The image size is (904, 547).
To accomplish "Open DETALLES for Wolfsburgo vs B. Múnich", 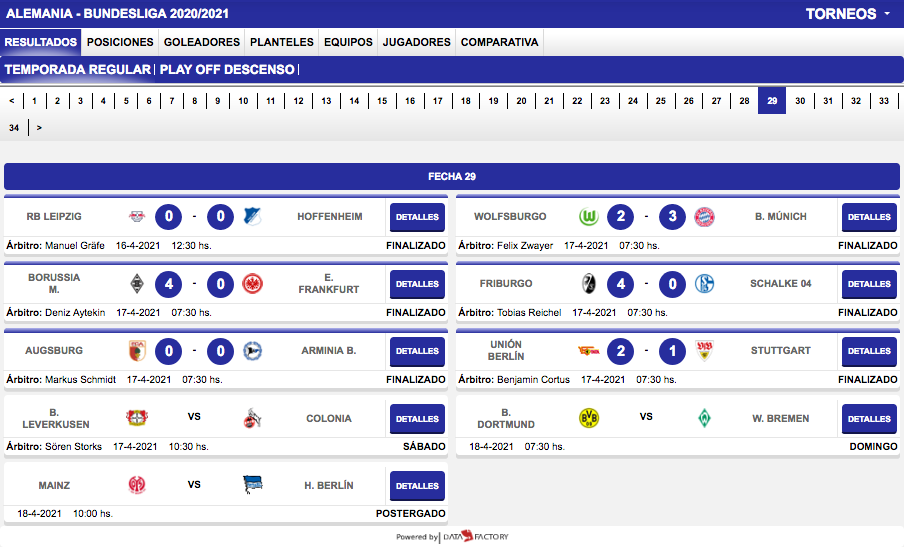I will (869, 217).
